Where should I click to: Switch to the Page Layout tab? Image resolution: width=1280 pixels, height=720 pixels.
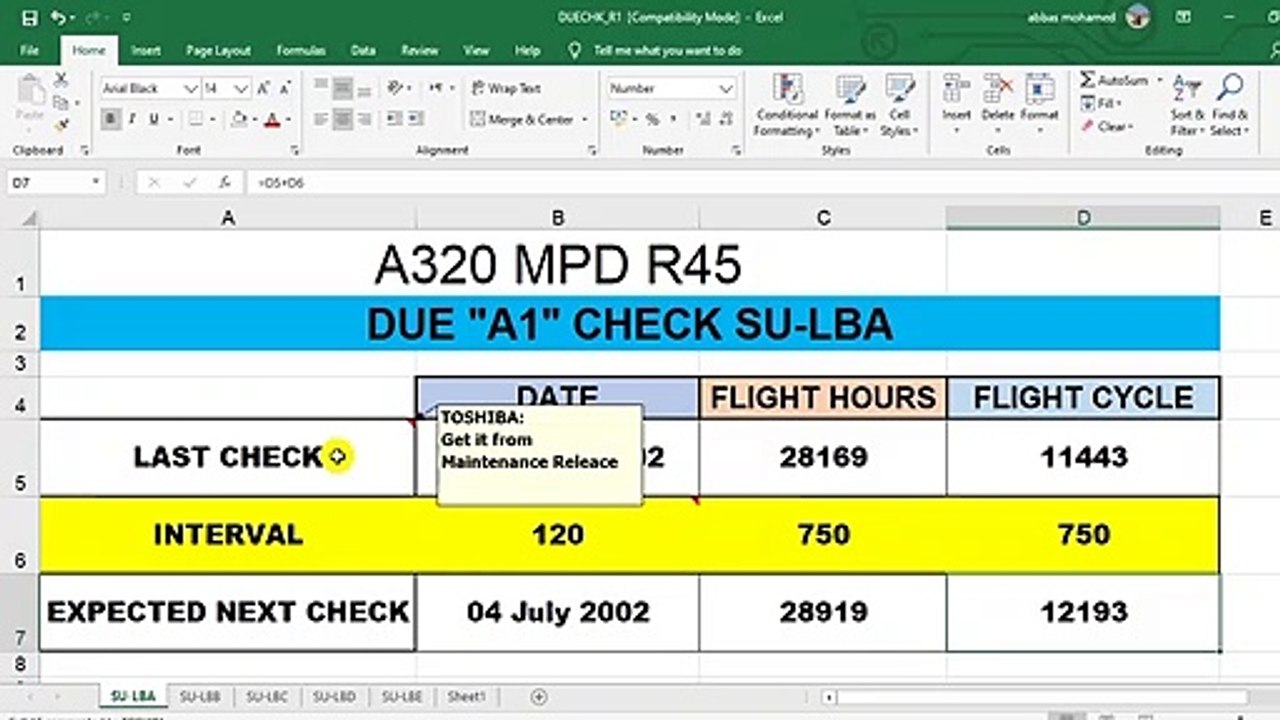(x=220, y=50)
